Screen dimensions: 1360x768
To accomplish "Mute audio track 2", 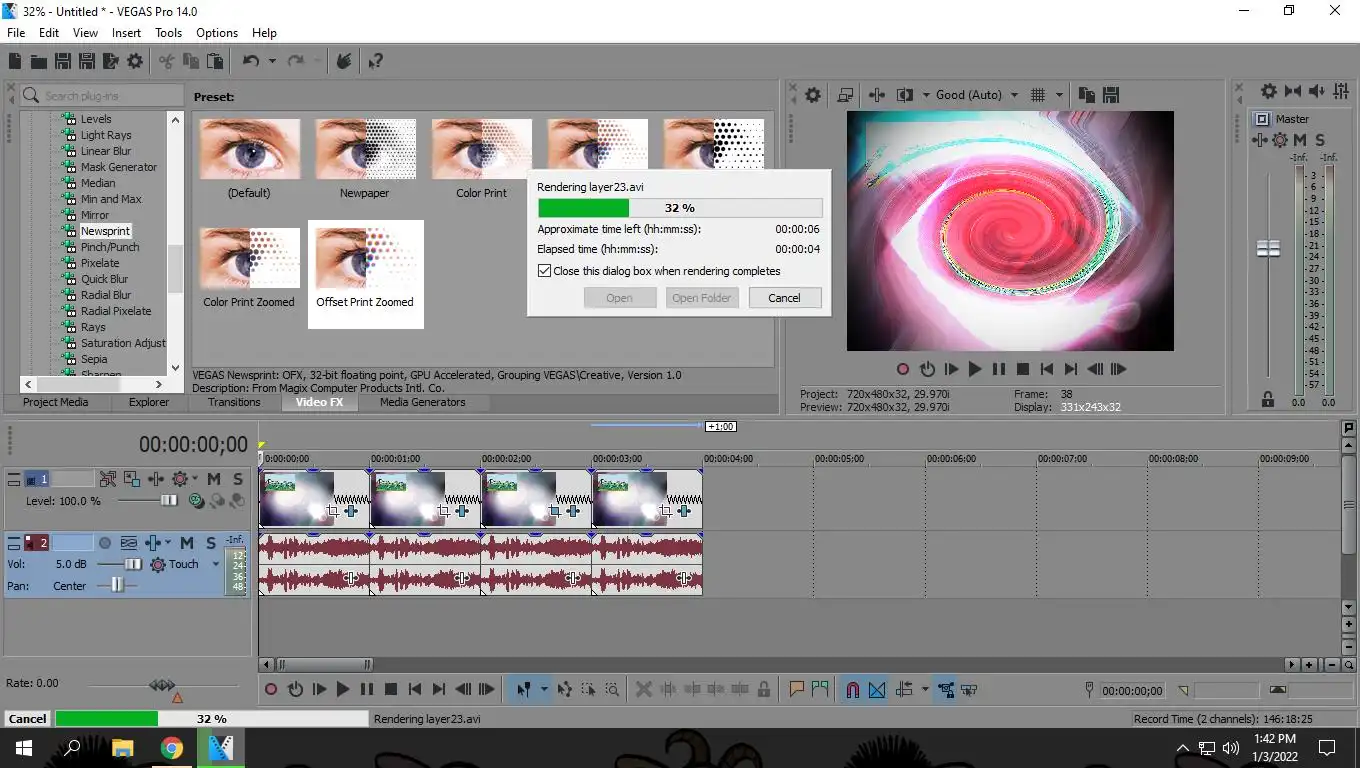I will coord(187,543).
